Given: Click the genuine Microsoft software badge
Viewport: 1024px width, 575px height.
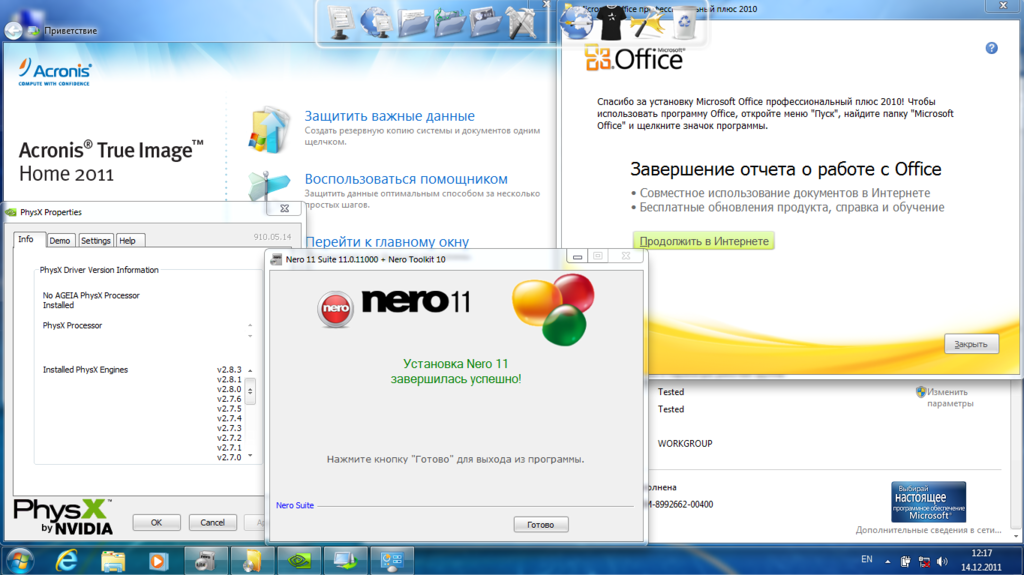Looking at the screenshot, I should (x=928, y=501).
